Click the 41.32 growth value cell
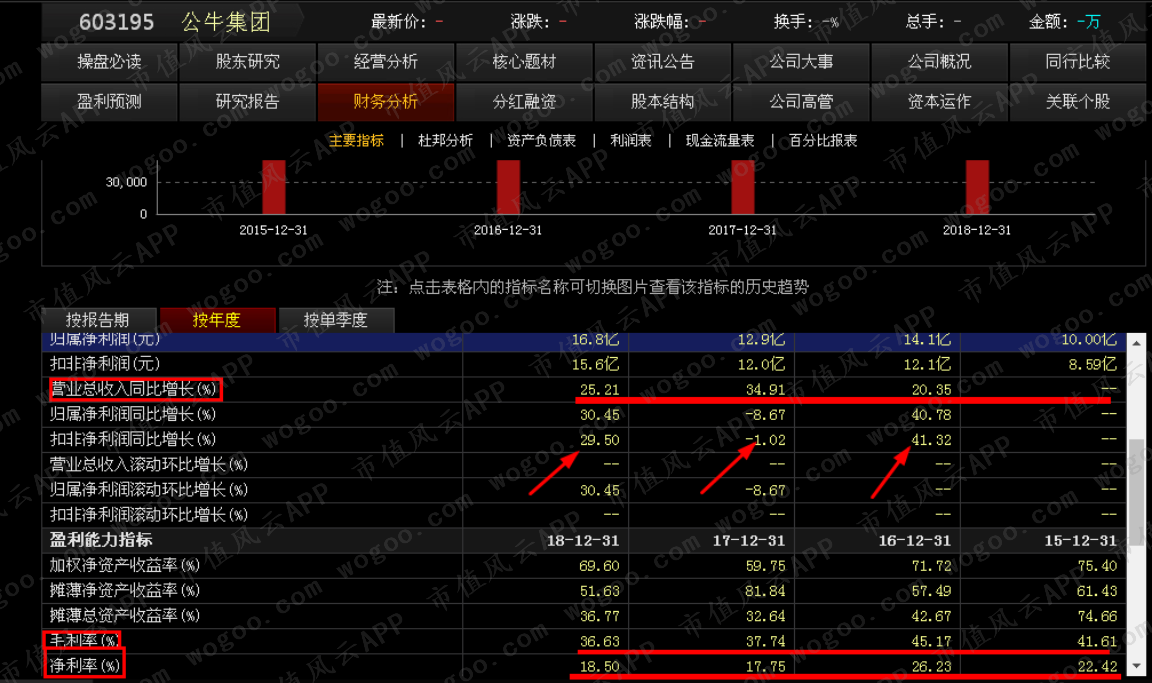 (932, 440)
